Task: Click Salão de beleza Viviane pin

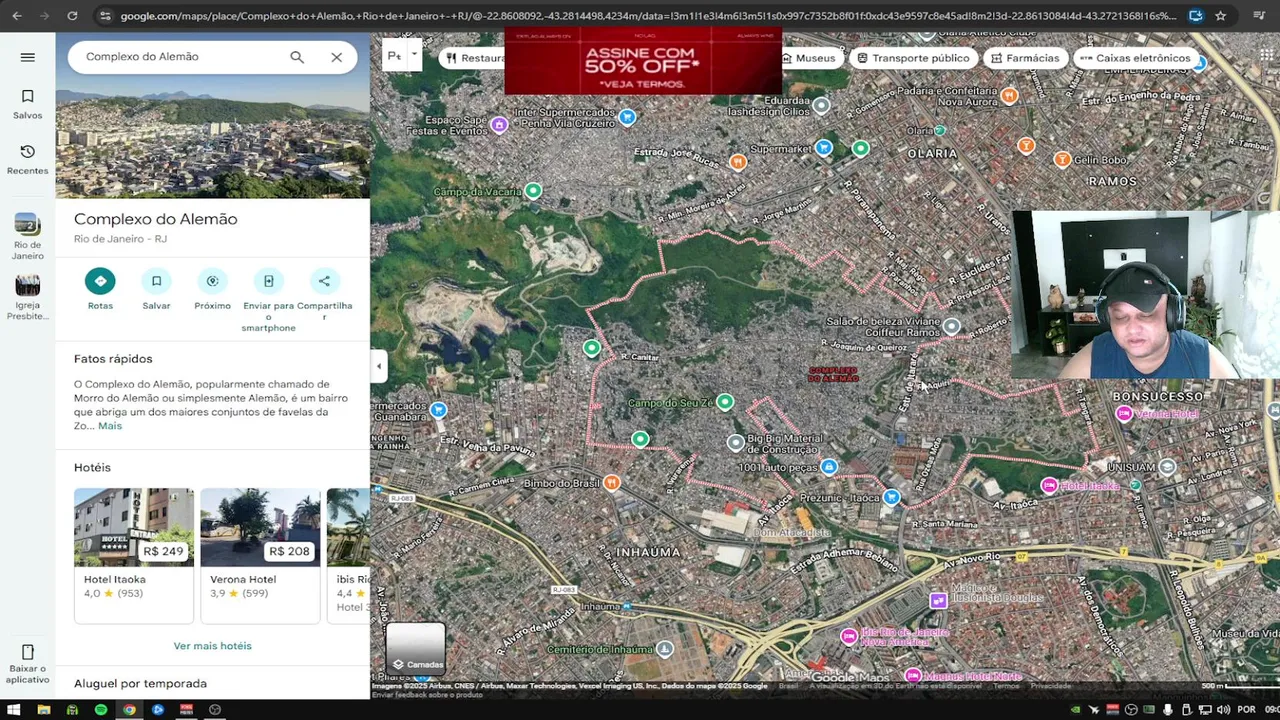Action: [952, 326]
